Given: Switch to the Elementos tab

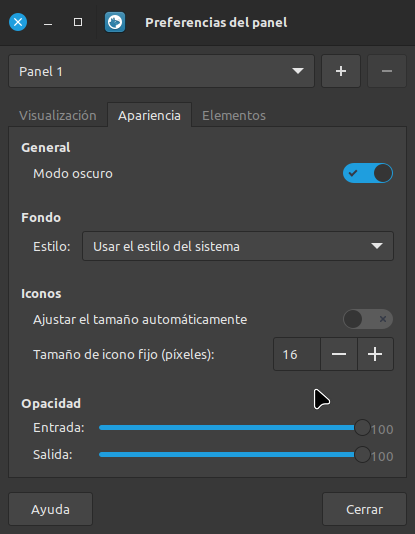Looking at the screenshot, I should pos(234,115).
